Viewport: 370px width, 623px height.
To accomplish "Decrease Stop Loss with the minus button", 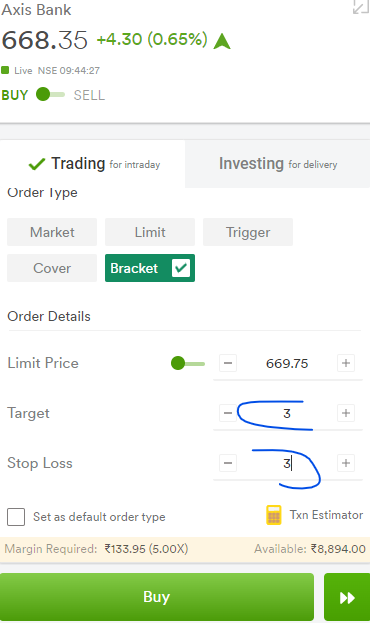I will coord(228,463).
